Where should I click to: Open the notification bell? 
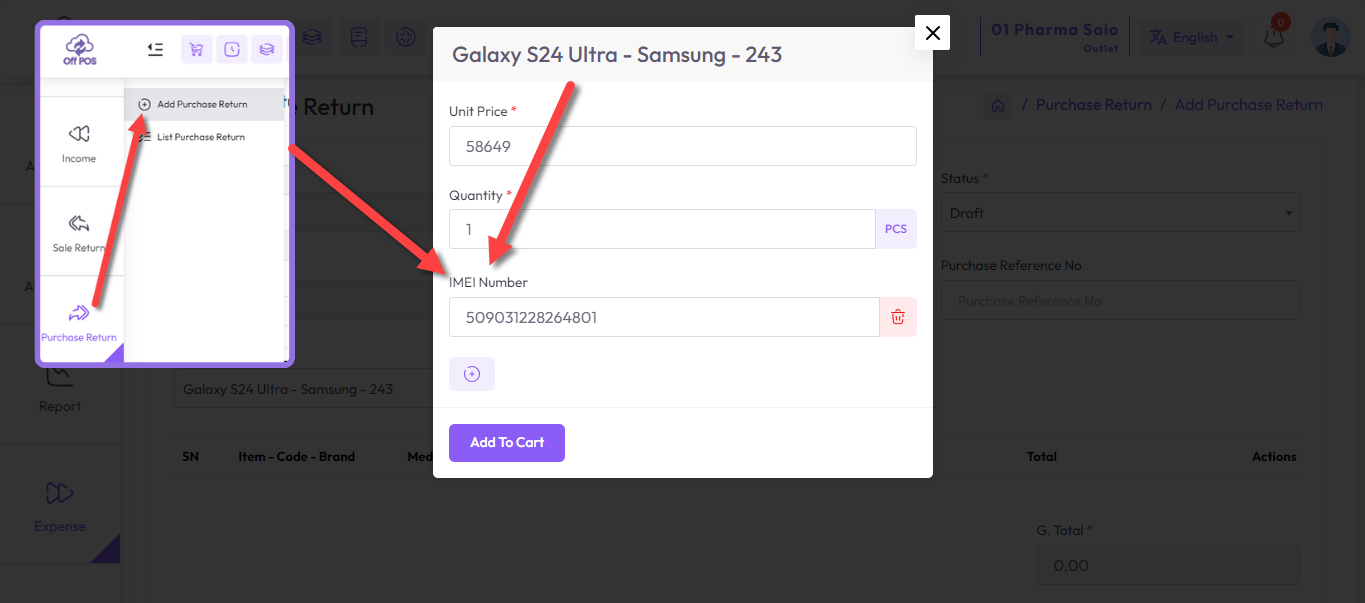(1274, 38)
